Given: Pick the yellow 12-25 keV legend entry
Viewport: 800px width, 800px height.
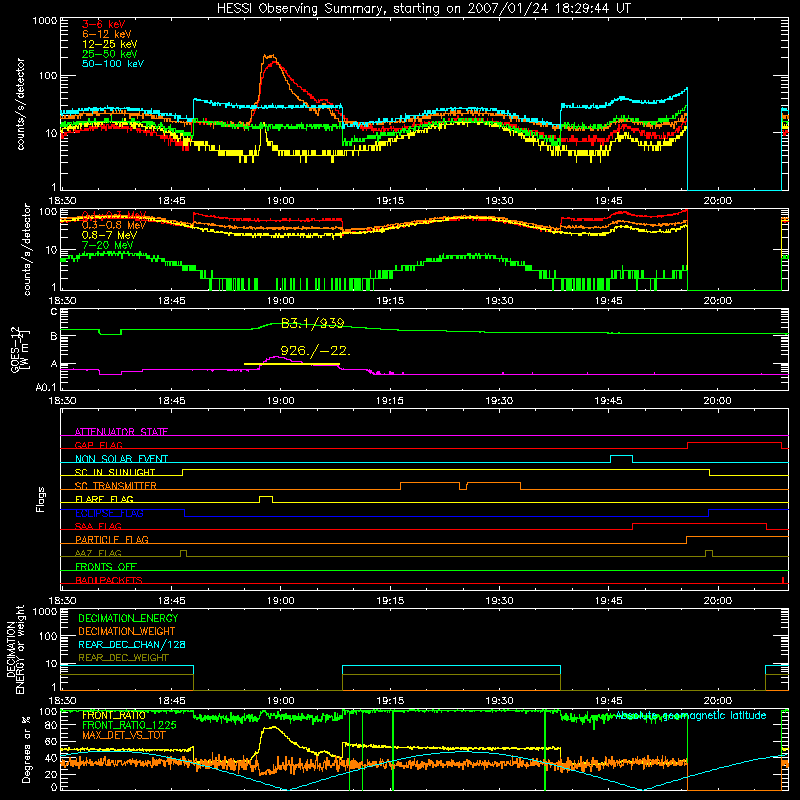Looking at the screenshot, I should 109,44.
